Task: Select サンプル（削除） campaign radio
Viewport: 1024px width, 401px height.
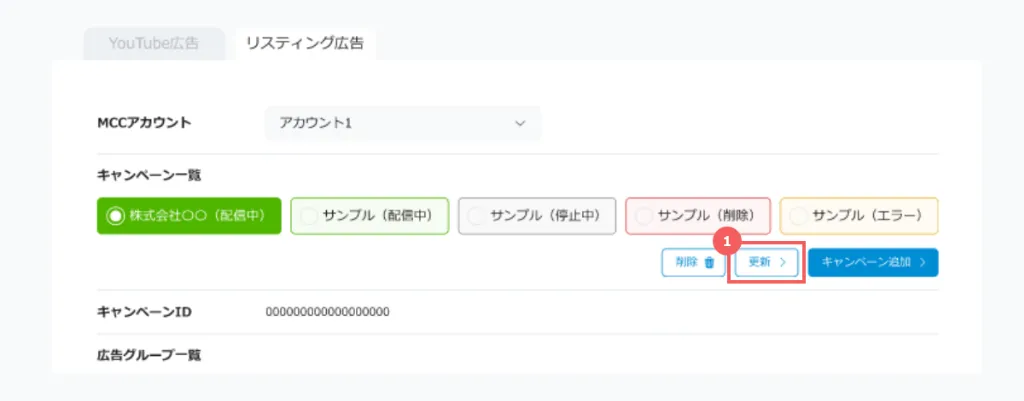Action: pyautogui.click(x=698, y=216)
